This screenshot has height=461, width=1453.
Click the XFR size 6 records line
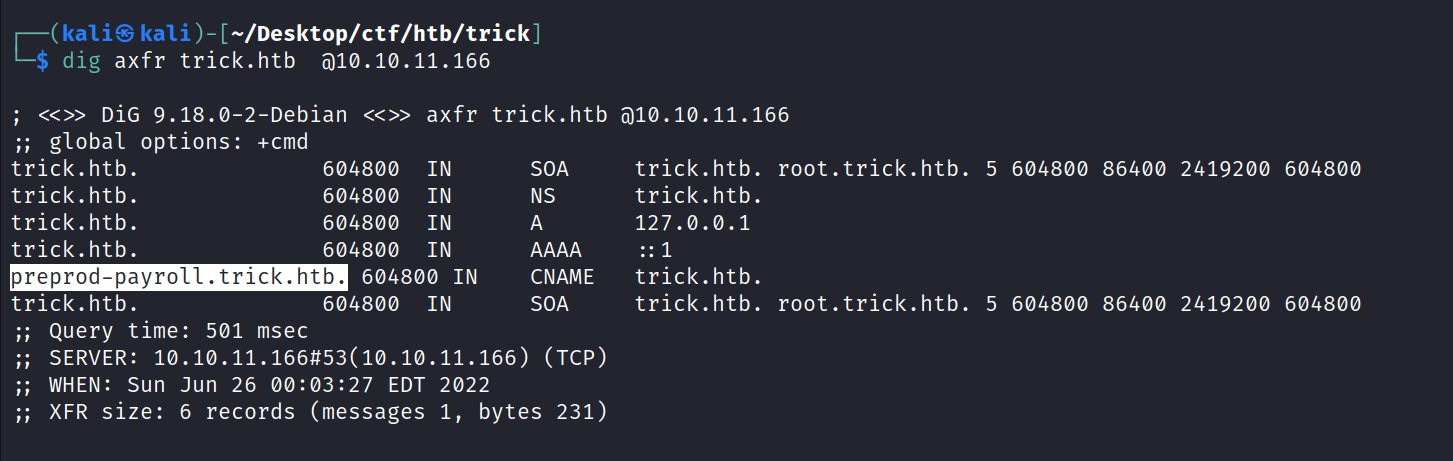tap(309, 412)
